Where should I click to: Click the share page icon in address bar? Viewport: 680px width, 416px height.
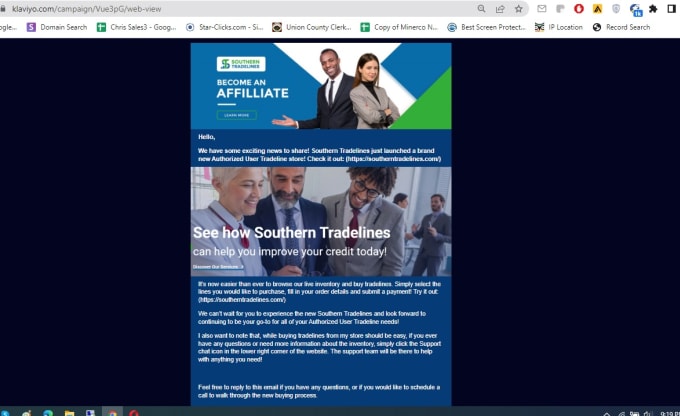coord(500,9)
